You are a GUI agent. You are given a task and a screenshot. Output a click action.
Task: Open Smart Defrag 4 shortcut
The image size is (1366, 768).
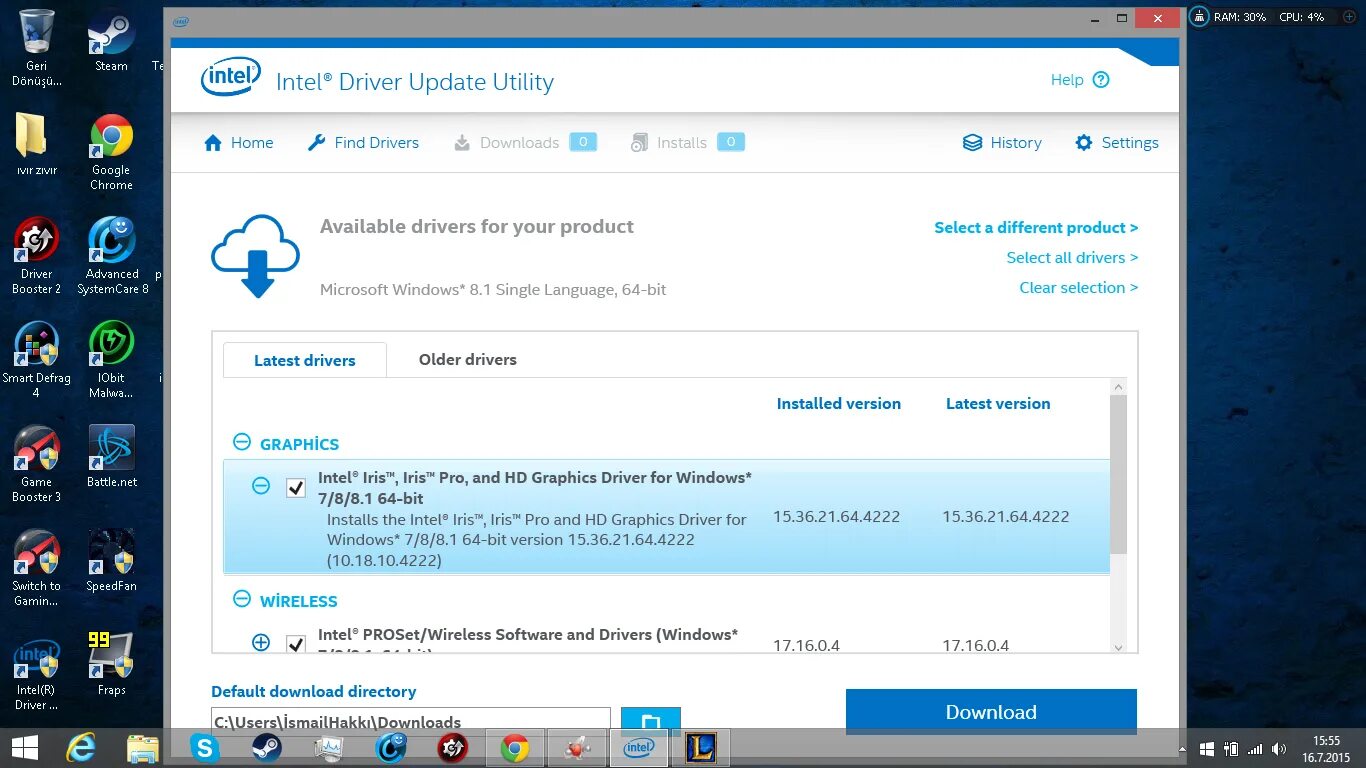point(36,360)
